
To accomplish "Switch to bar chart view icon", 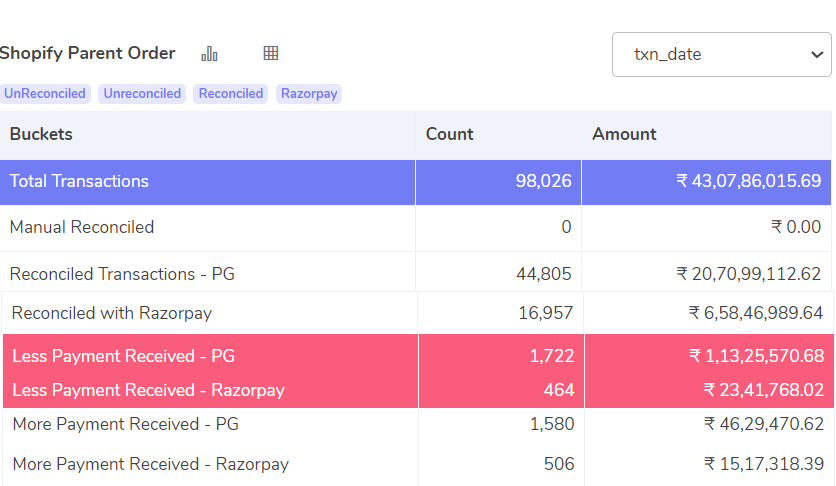I will 209,53.
